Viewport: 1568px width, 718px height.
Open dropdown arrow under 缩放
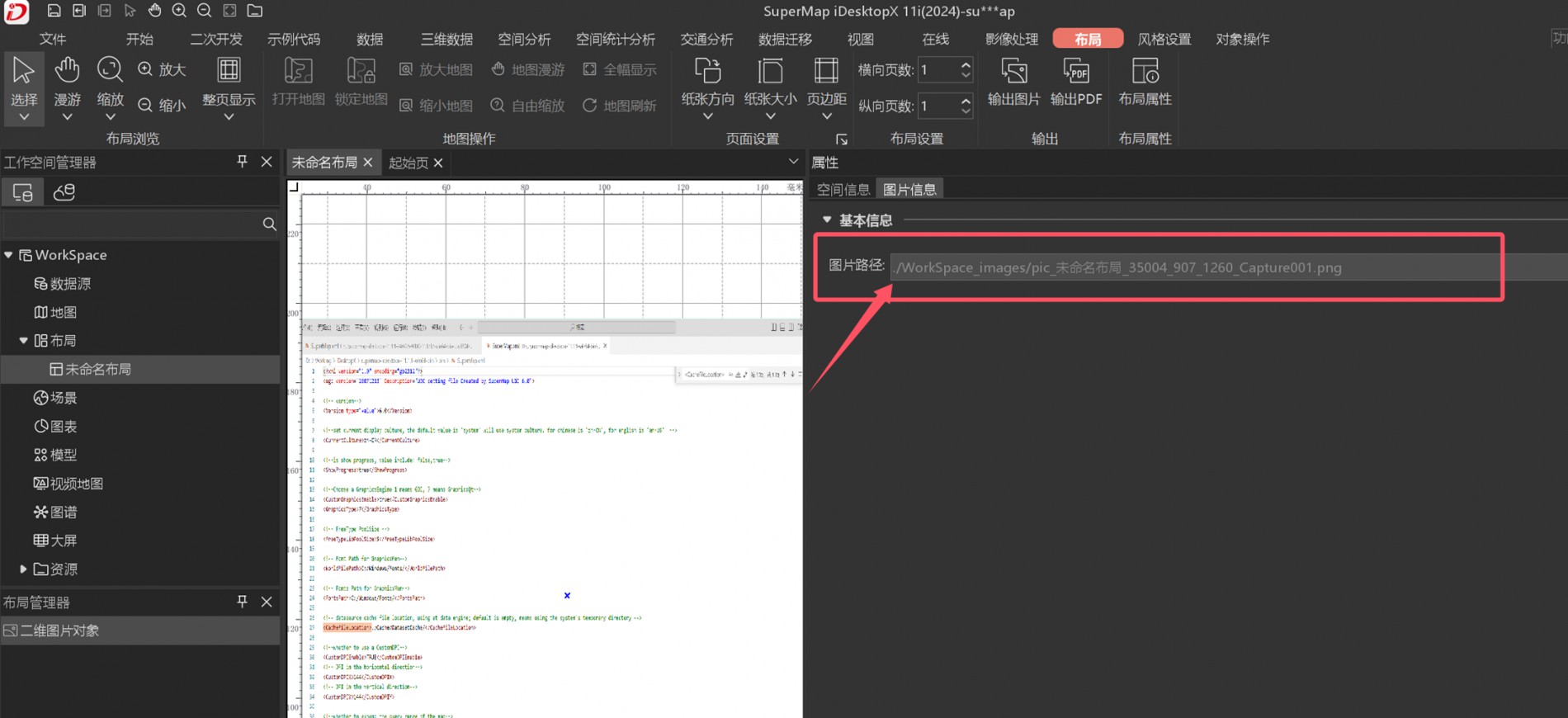[x=110, y=117]
